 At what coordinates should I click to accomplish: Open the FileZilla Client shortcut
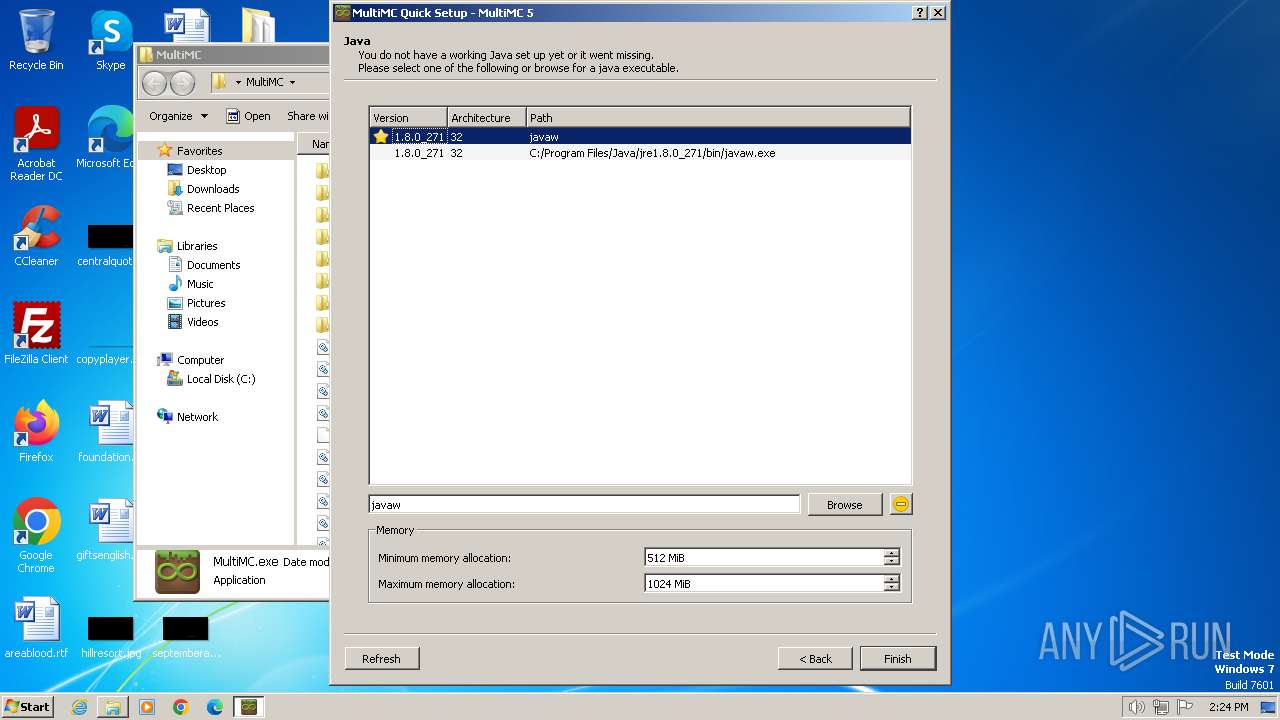coord(36,333)
